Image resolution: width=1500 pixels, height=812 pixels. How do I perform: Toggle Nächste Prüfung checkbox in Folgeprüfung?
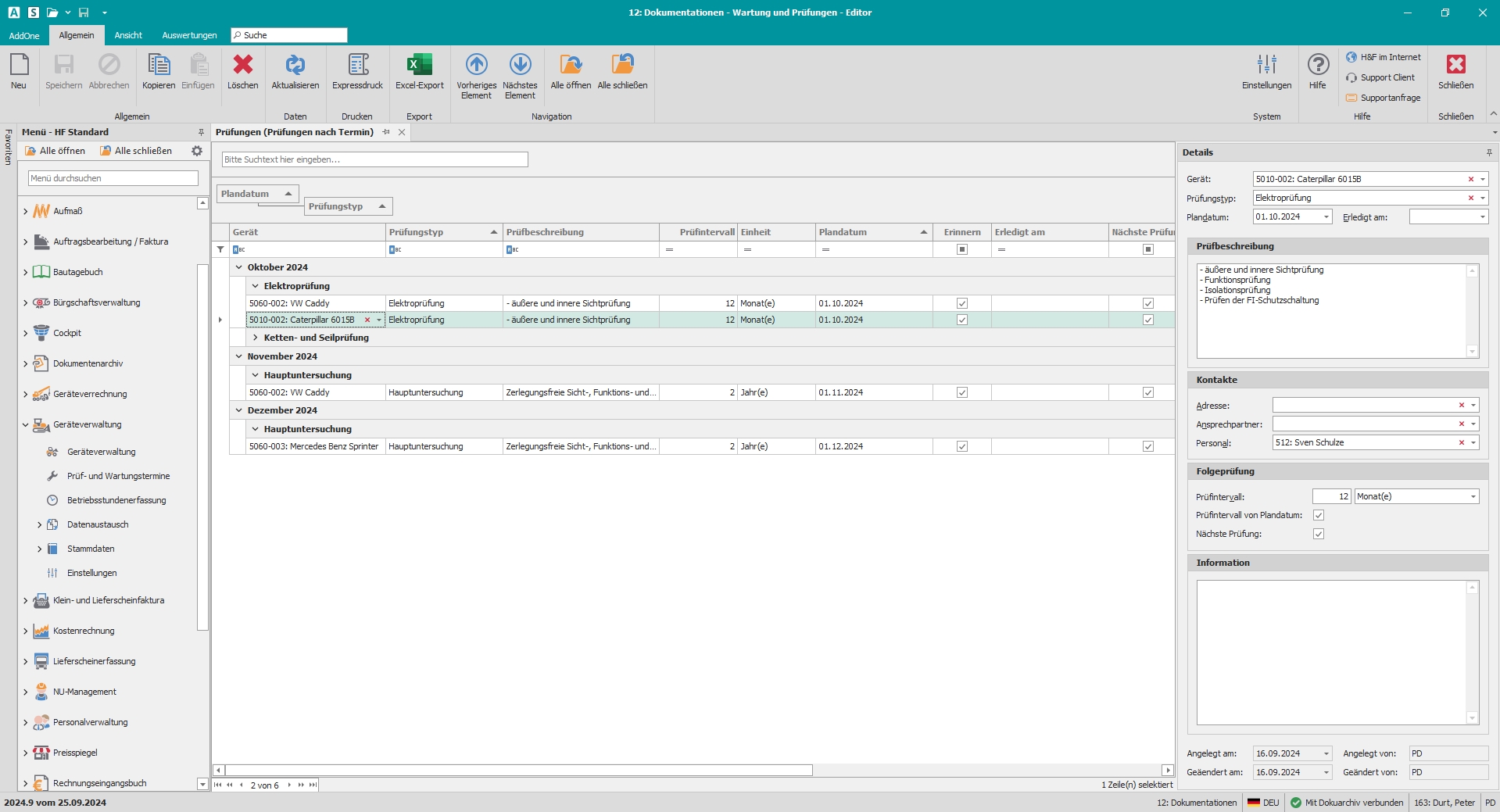pos(1319,534)
